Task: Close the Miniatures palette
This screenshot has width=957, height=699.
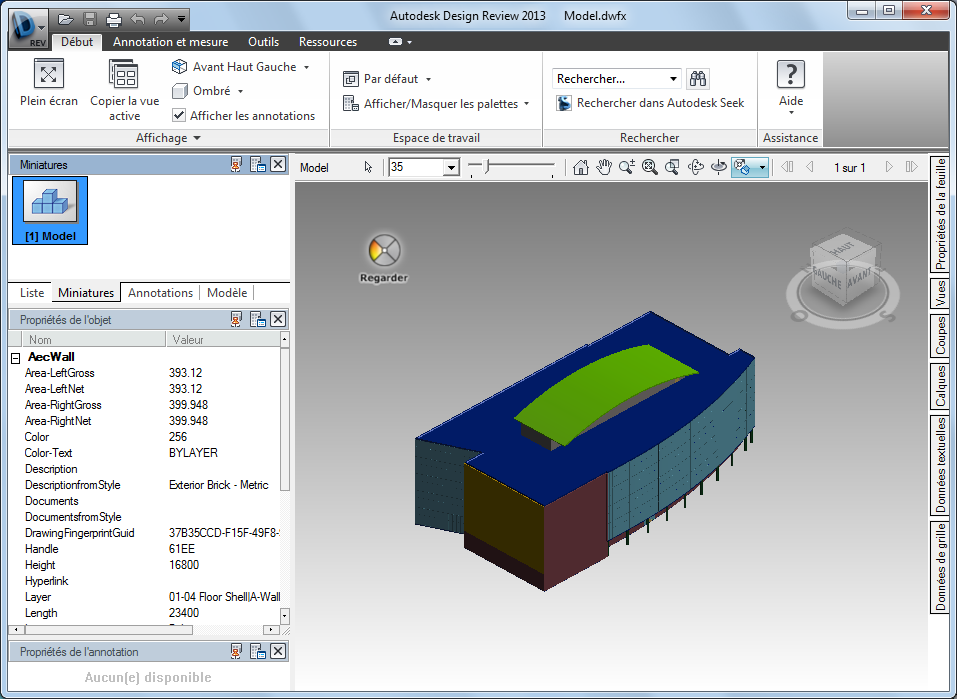Action: (x=278, y=164)
